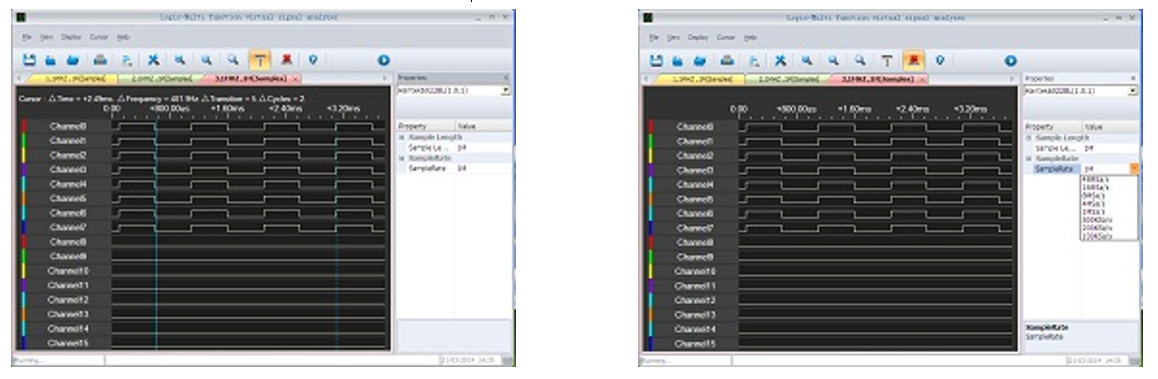Click the Print icon in the right window toolbar
This screenshot has height=379, width=1158.
coord(727,61)
